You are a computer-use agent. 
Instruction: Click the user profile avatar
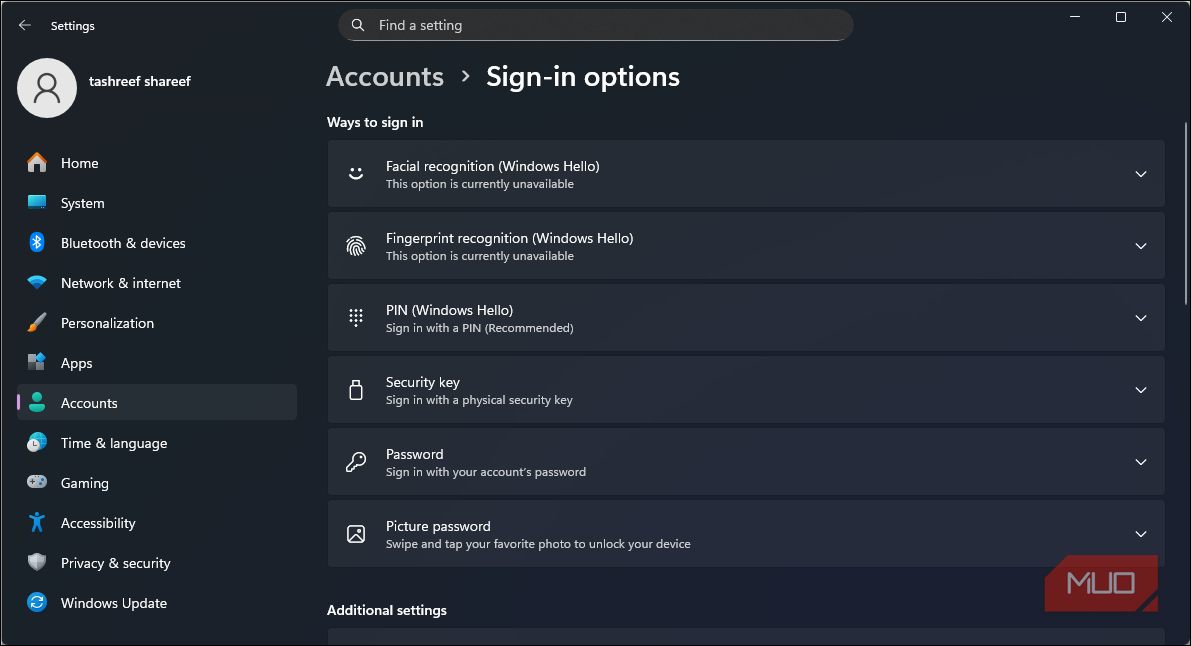pos(47,88)
